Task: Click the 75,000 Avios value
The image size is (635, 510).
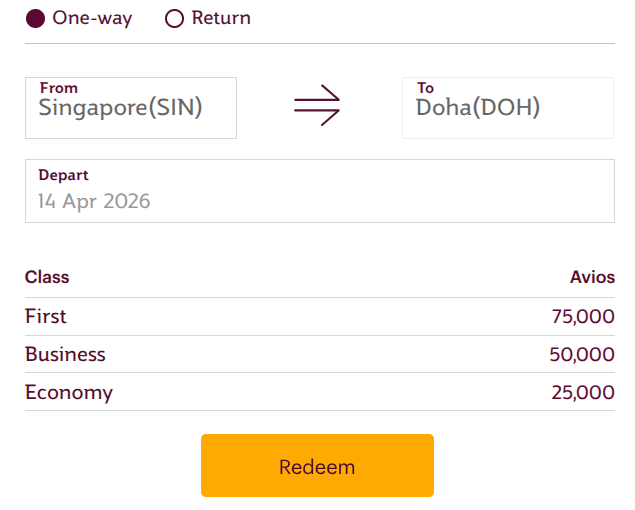Action: 582,317
